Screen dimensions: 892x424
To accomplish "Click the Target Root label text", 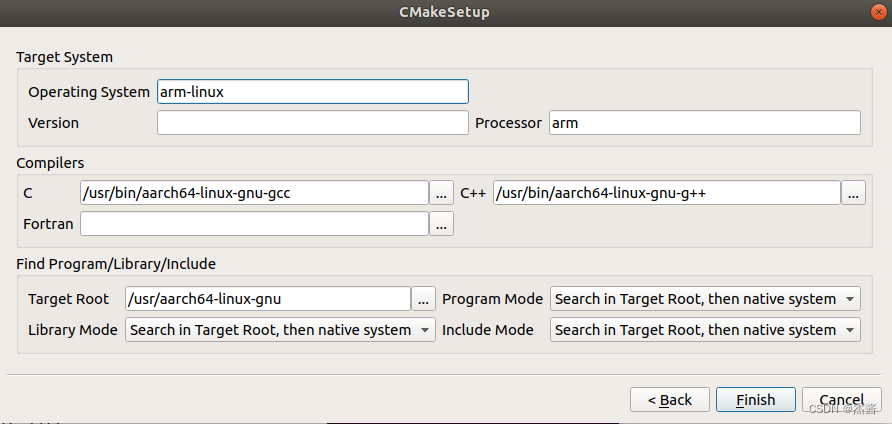I will (68, 299).
